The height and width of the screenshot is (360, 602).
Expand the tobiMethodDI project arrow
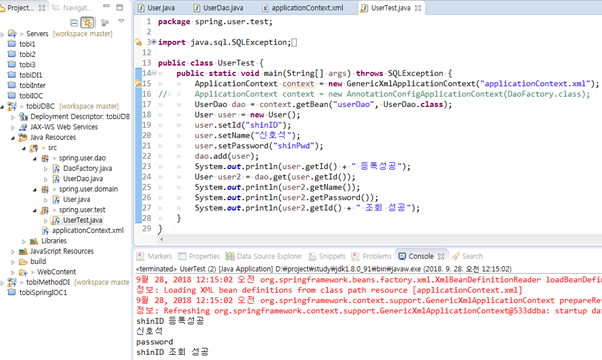[x=2, y=283]
